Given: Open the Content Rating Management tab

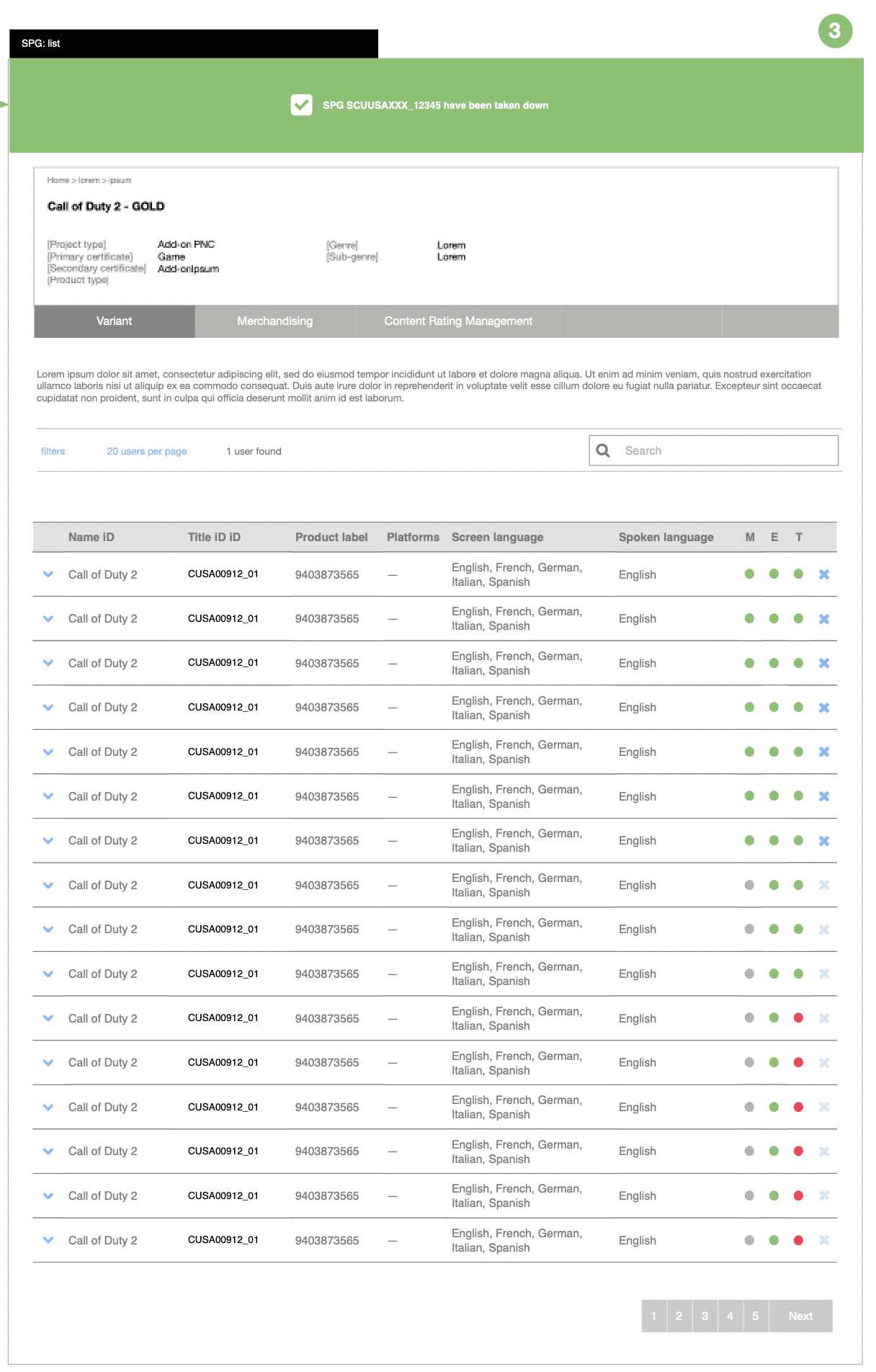Looking at the screenshot, I should (x=458, y=321).
